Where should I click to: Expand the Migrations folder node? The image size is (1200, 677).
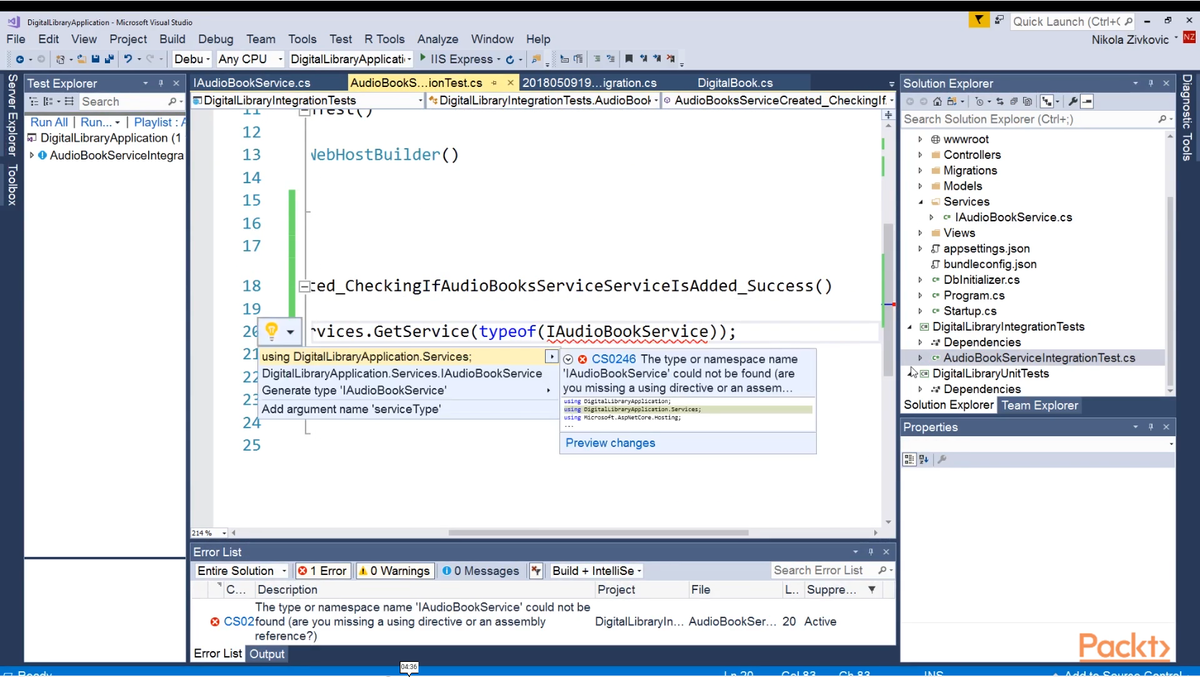coord(921,171)
